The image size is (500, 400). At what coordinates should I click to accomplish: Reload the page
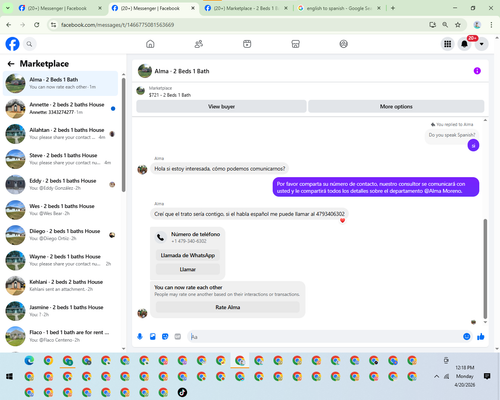(37, 25)
